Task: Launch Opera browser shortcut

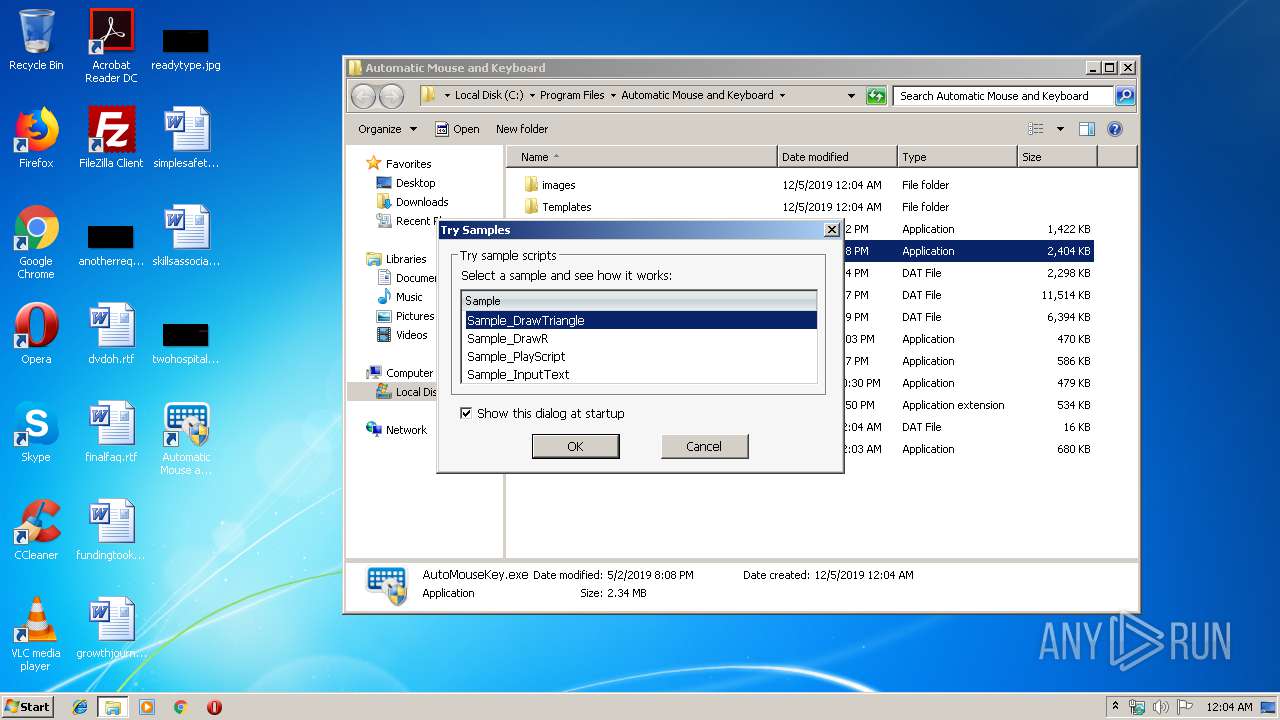Action: [x=36, y=334]
